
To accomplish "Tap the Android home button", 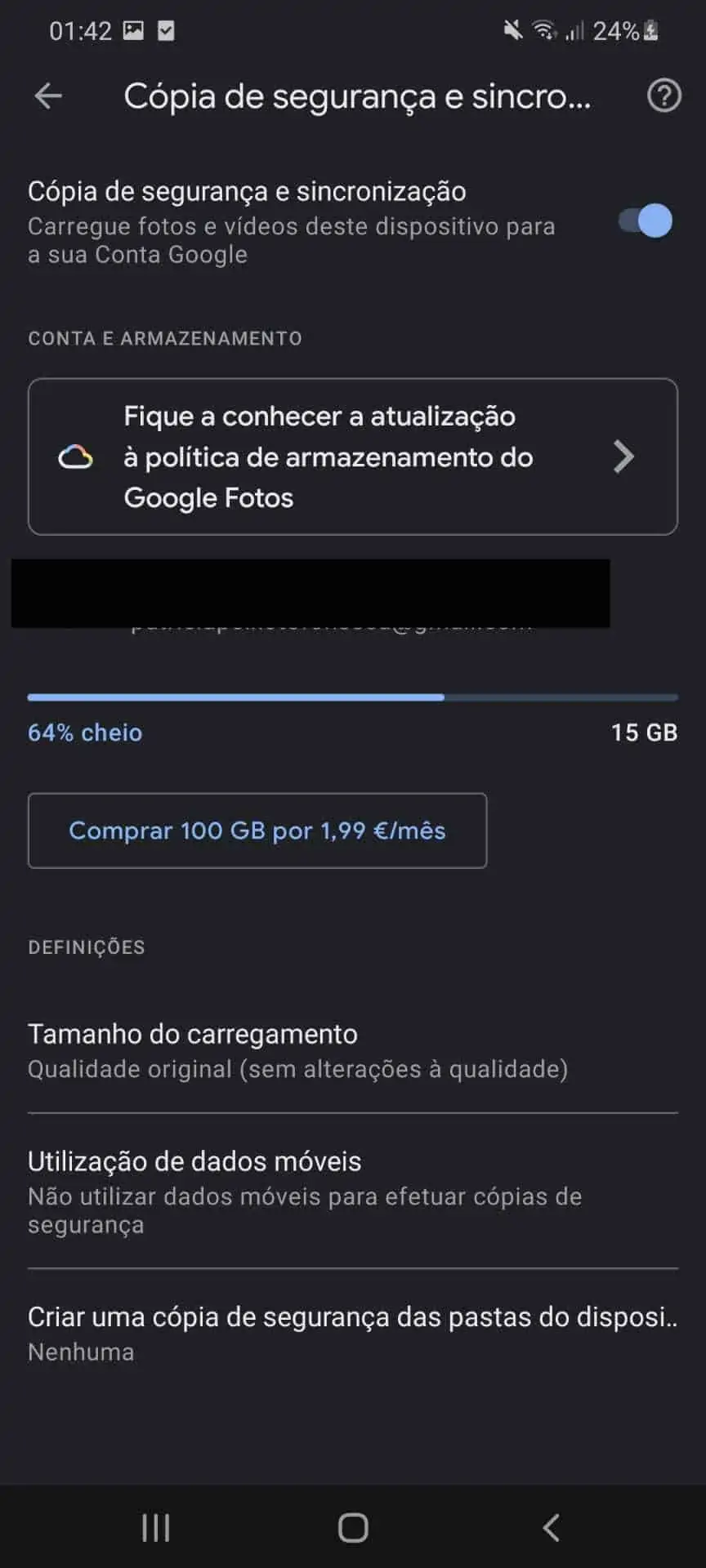I will pyautogui.click(x=353, y=1527).
